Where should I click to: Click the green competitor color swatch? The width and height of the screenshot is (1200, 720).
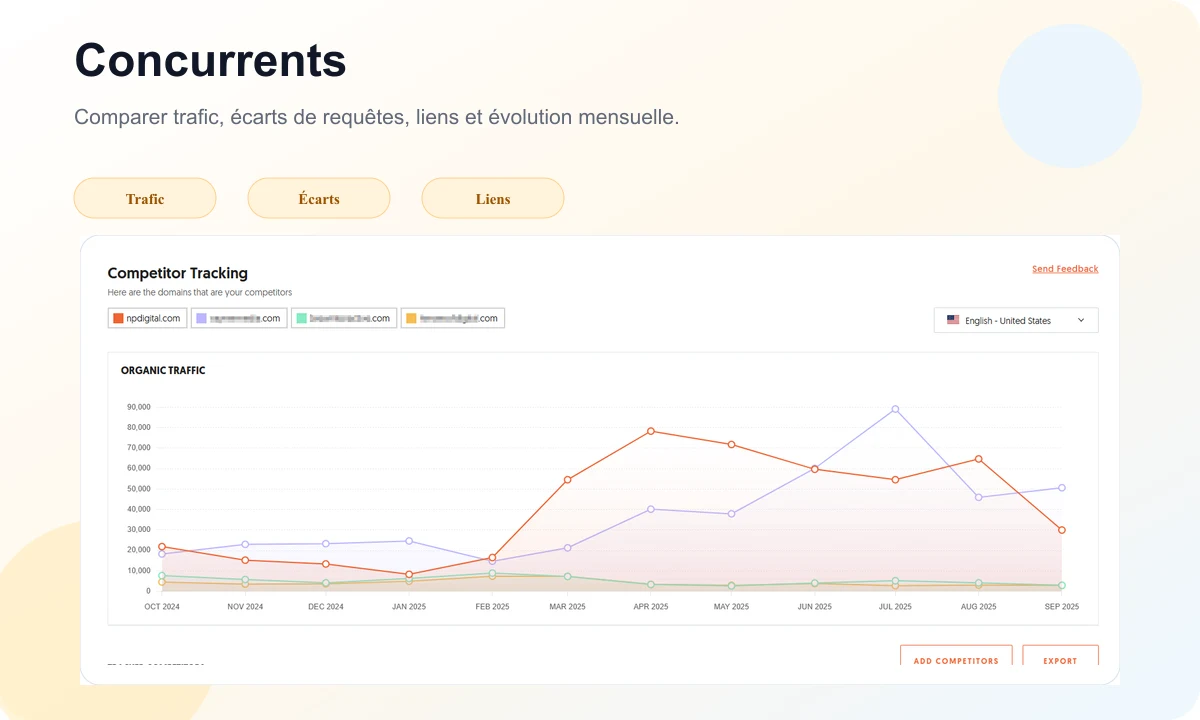point(301,318)
